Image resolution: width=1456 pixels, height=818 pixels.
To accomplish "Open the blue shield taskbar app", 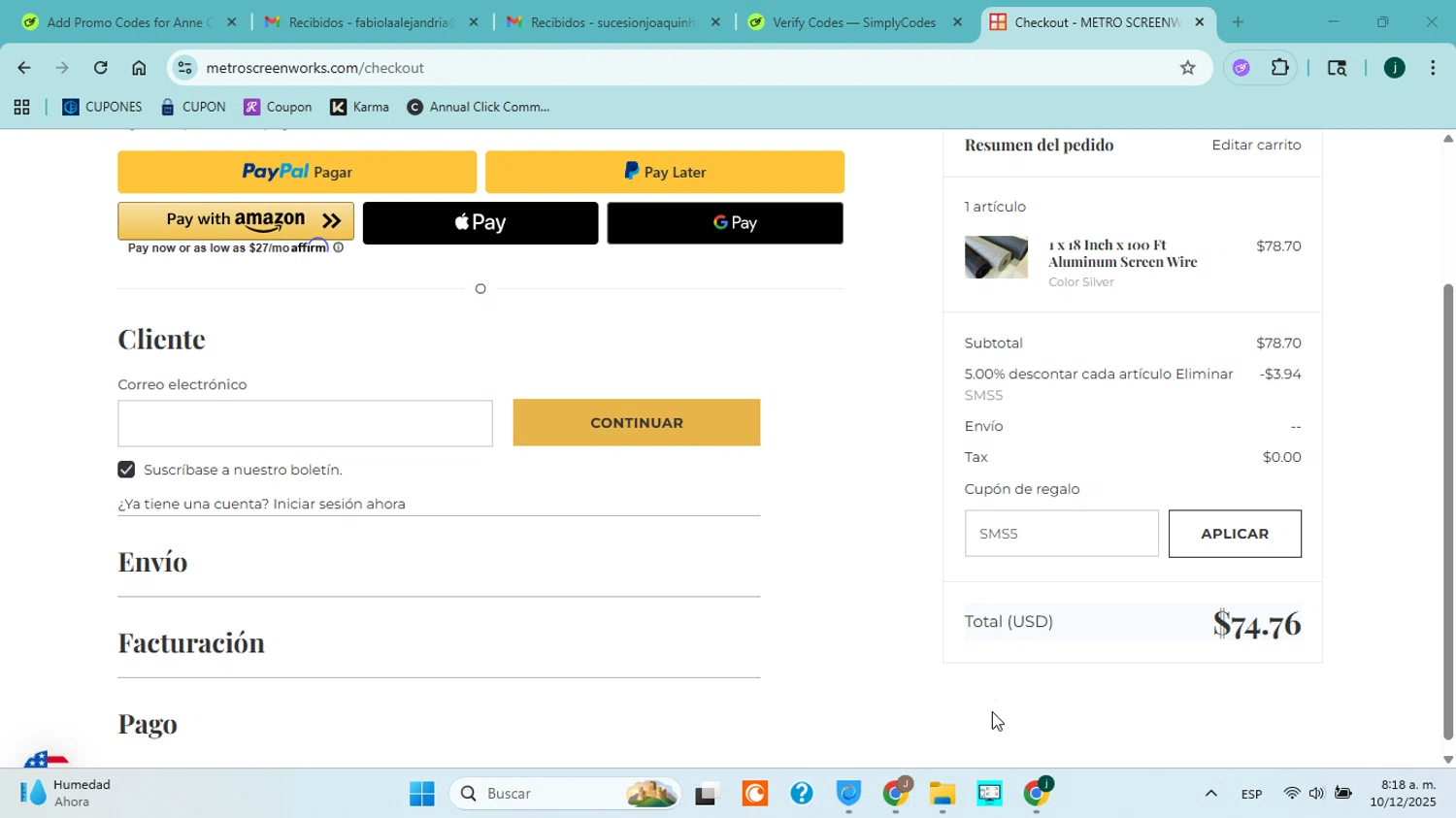I will coord(848,794).
